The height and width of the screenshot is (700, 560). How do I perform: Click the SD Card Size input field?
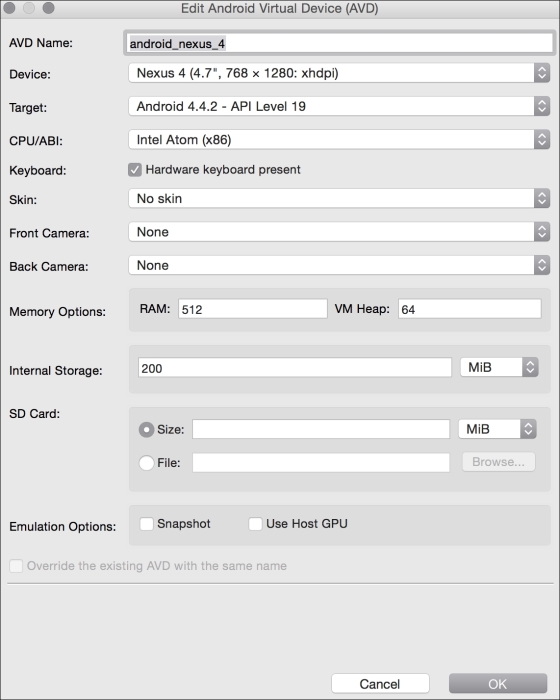coord(321,429)
